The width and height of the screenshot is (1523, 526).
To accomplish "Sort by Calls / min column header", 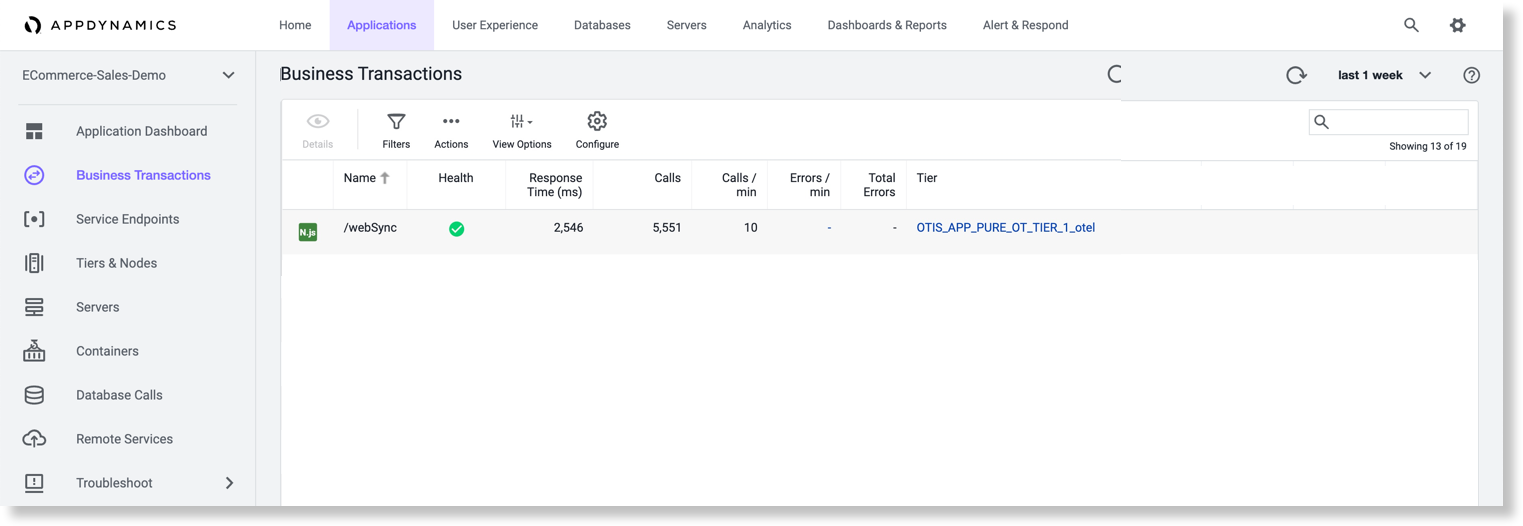I will (738, 185).
